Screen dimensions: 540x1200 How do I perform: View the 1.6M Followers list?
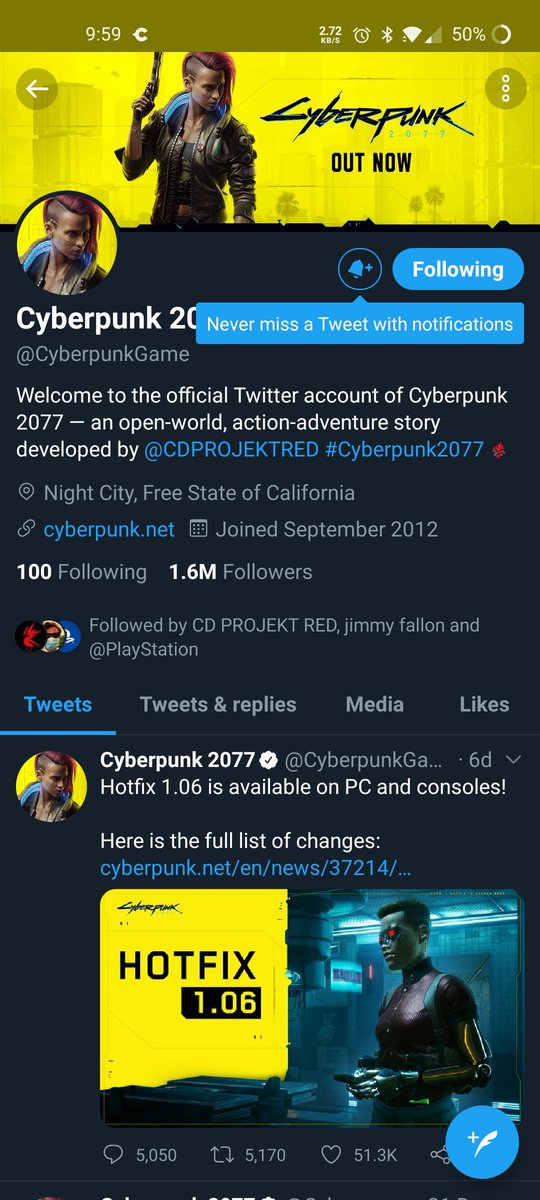pyautogui.click(x=241, y=572)
